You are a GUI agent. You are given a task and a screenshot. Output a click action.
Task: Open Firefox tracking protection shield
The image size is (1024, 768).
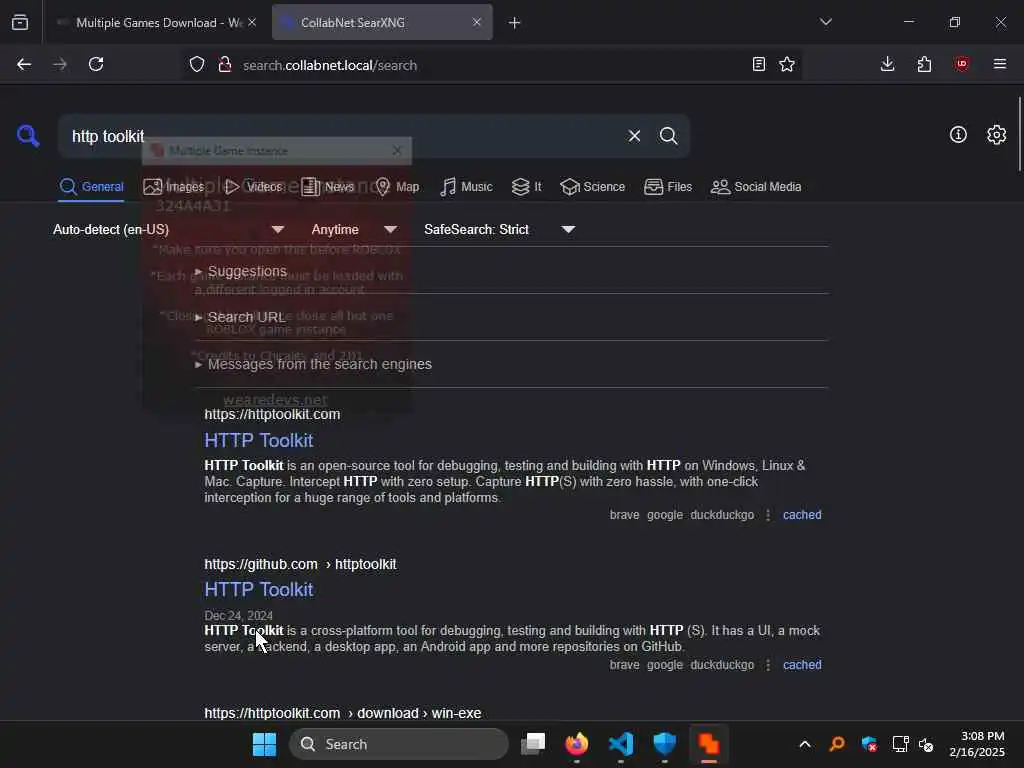(x=197, y=65)
